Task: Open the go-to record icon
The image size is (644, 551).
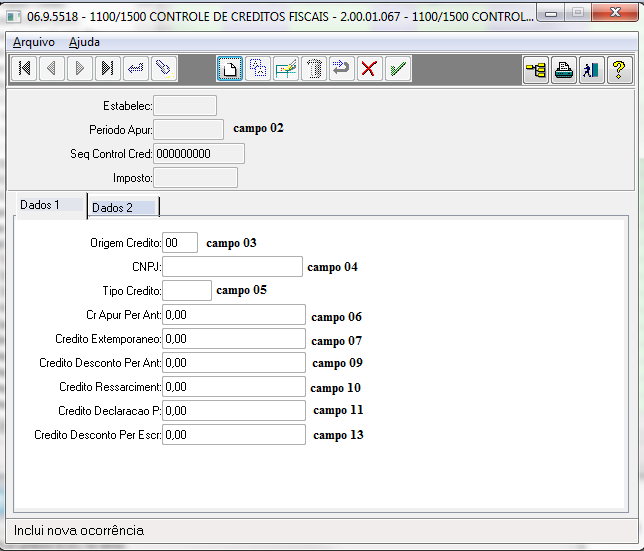Action: [136, 68]
